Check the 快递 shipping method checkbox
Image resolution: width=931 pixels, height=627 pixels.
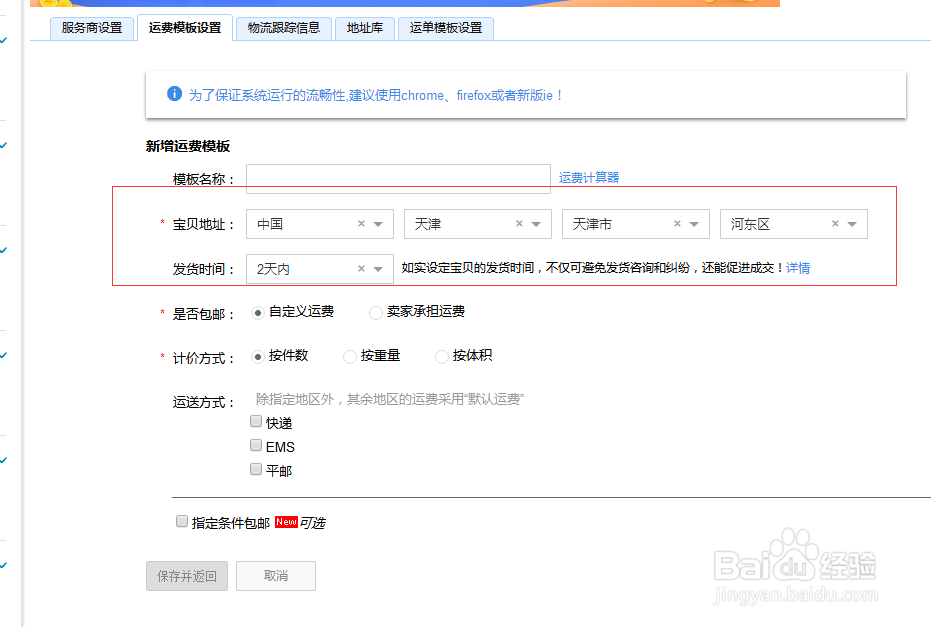pyautogui.click(x=256, y=420)
